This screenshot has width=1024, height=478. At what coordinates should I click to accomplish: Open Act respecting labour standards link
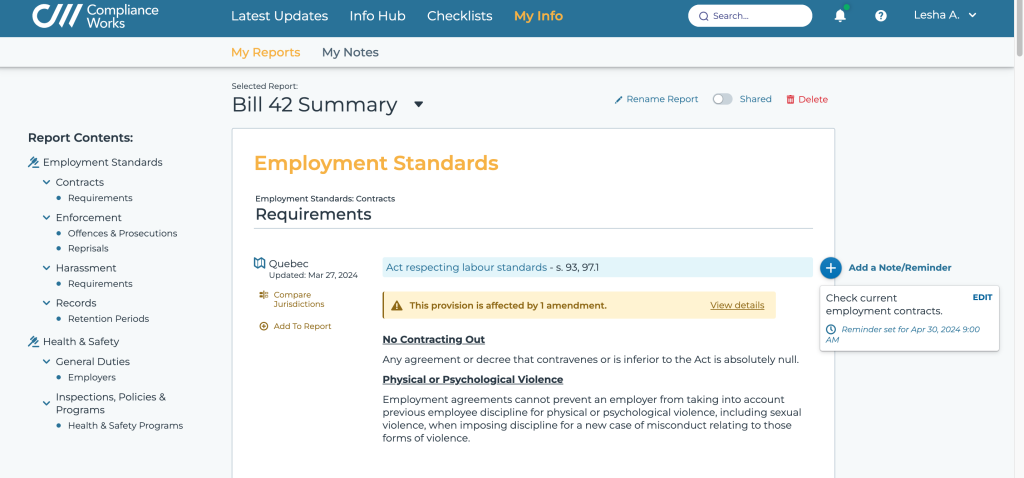coord(466,267)
